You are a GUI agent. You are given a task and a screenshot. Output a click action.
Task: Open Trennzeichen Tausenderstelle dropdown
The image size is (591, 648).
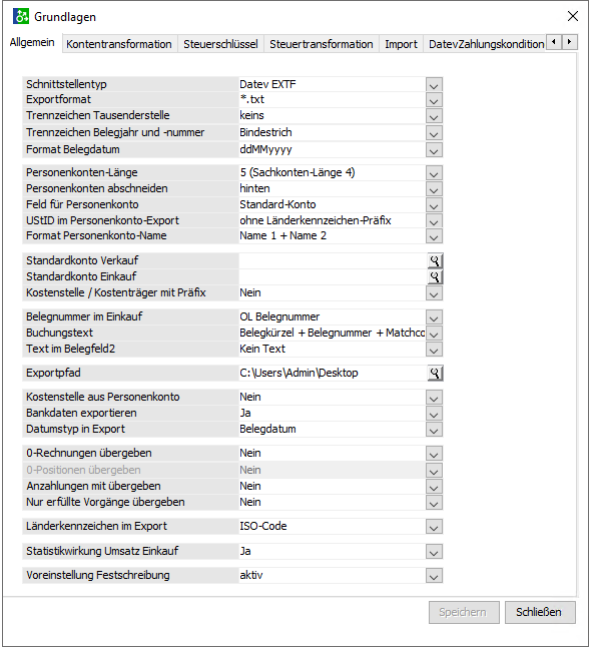coord(434,116)
